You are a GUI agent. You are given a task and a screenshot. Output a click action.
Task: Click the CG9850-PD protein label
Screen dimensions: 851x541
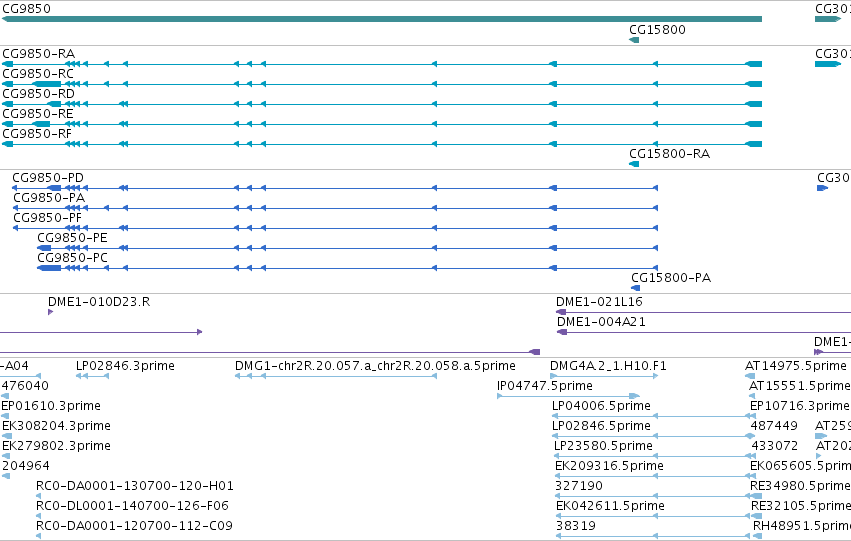(48, 178)
